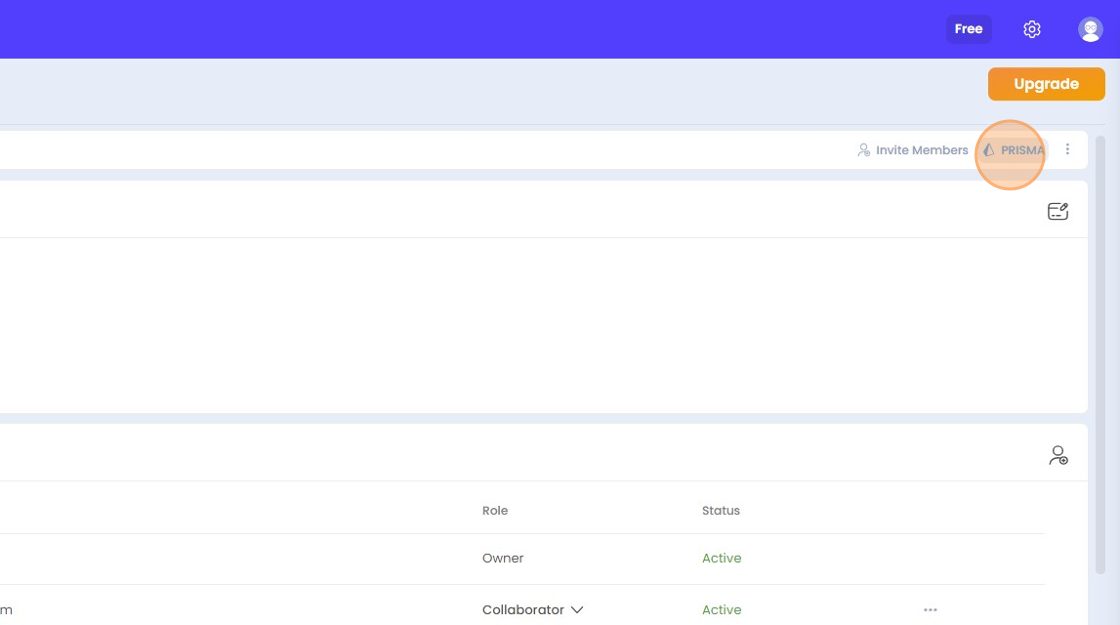Click the add member icon above table

[x=1058, y=456]
